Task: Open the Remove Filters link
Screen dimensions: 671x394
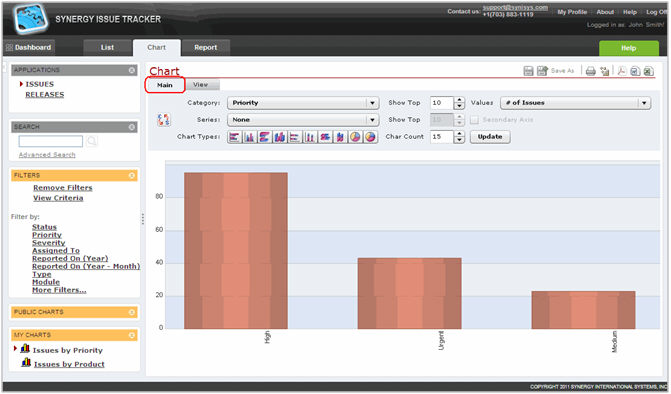Action: pyautogui.click(x=63, y=188)
